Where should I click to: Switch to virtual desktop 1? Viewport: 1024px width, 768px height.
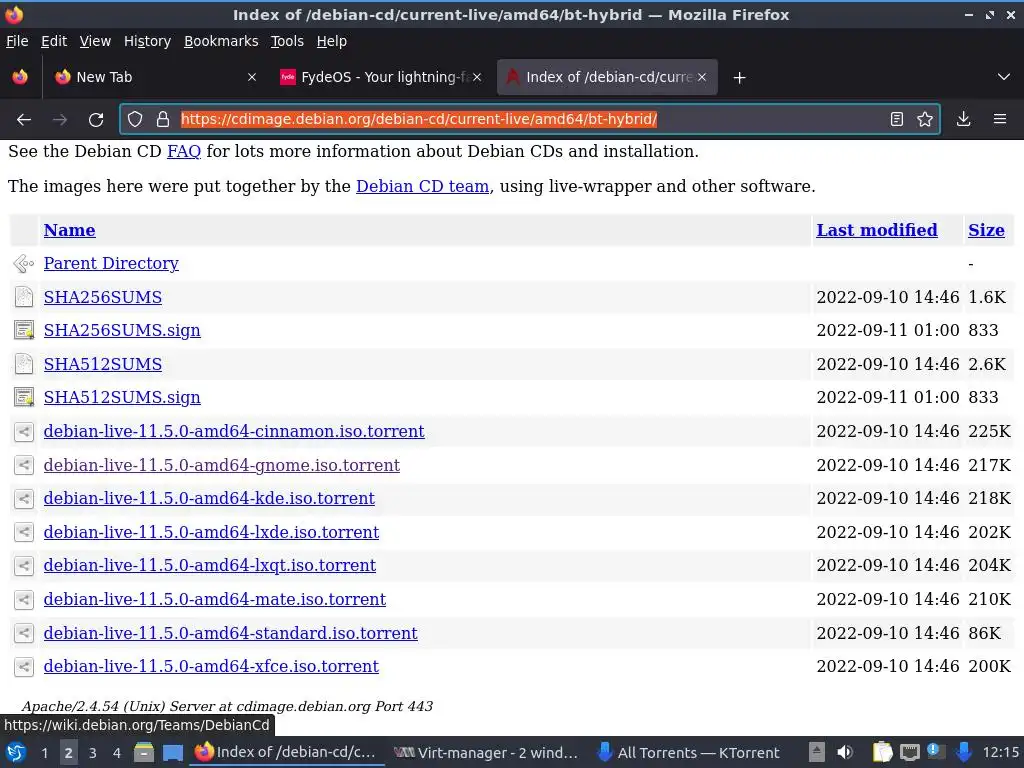pos(44,753)
